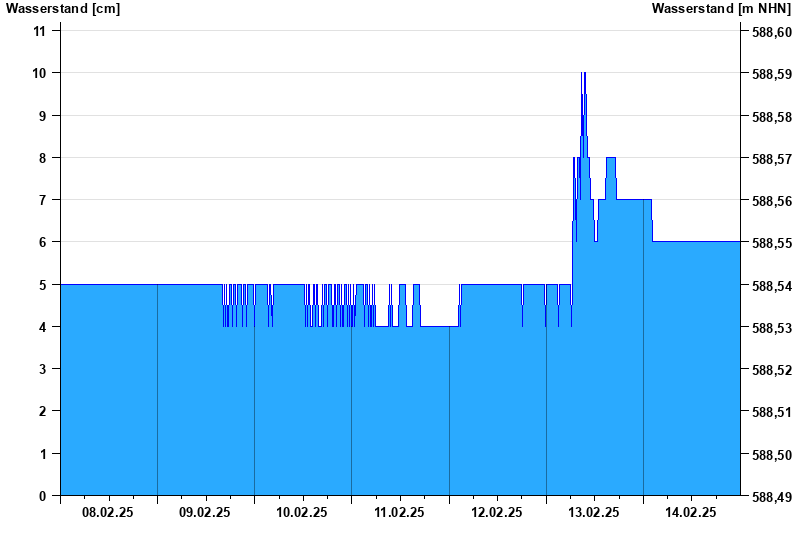
Task: Click the right axis value 588,60
Action: click(x=771, y=33)
